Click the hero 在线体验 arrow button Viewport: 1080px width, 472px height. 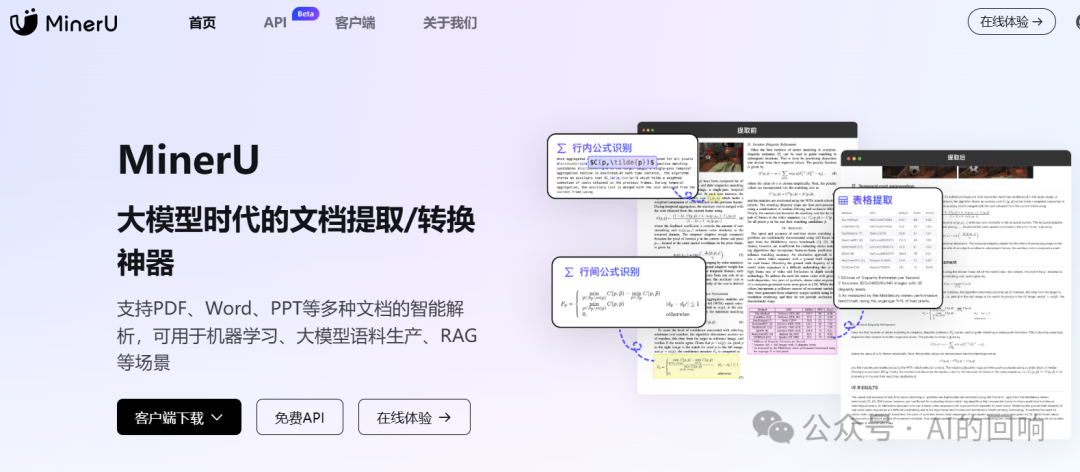tap(414, 417)
